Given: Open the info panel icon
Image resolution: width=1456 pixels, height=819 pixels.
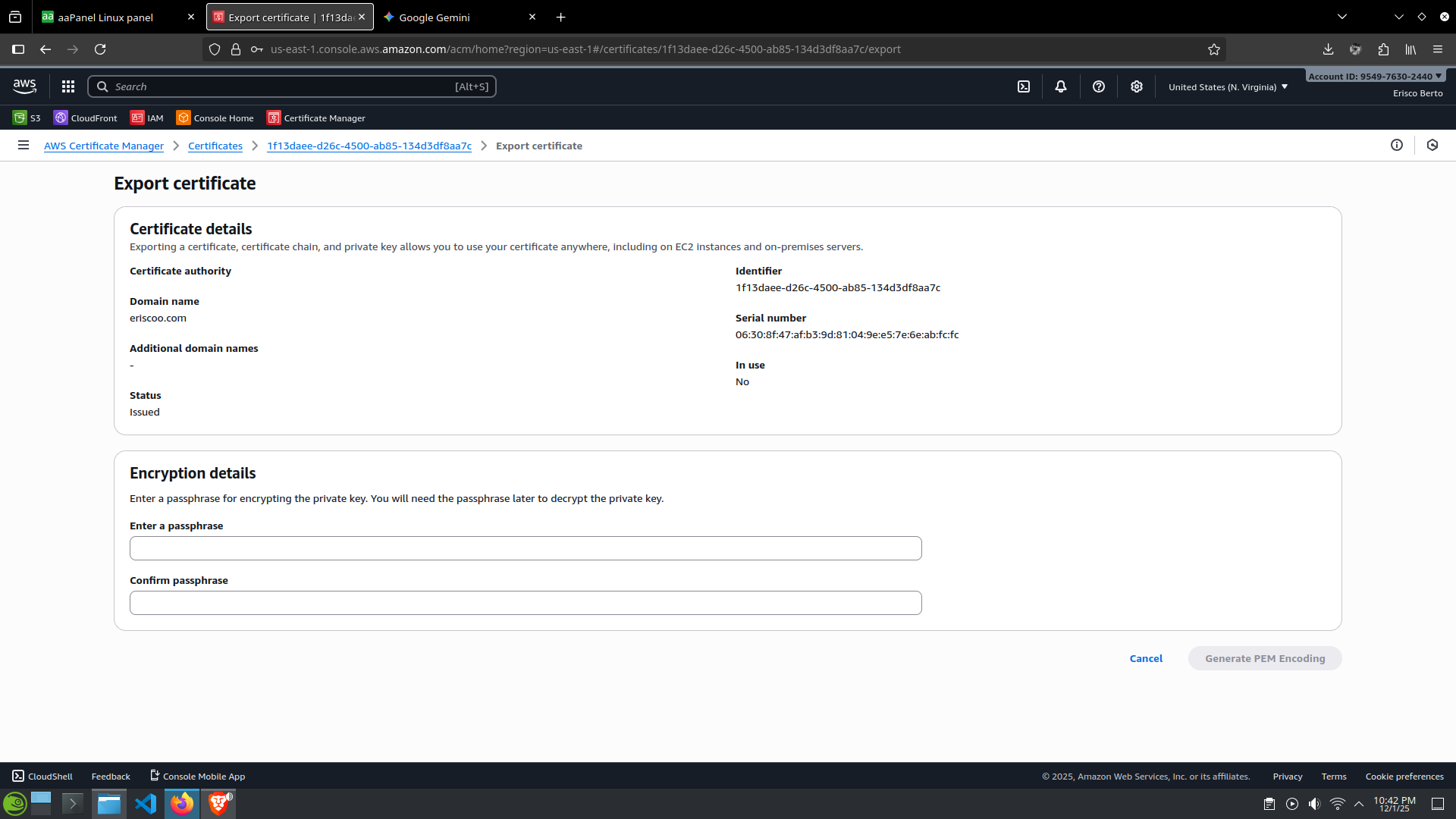Looking at the screenshot, I should 1397,145.
